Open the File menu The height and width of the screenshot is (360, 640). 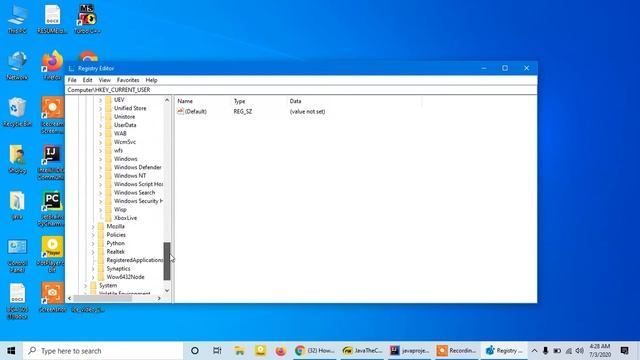pos(72,80)
